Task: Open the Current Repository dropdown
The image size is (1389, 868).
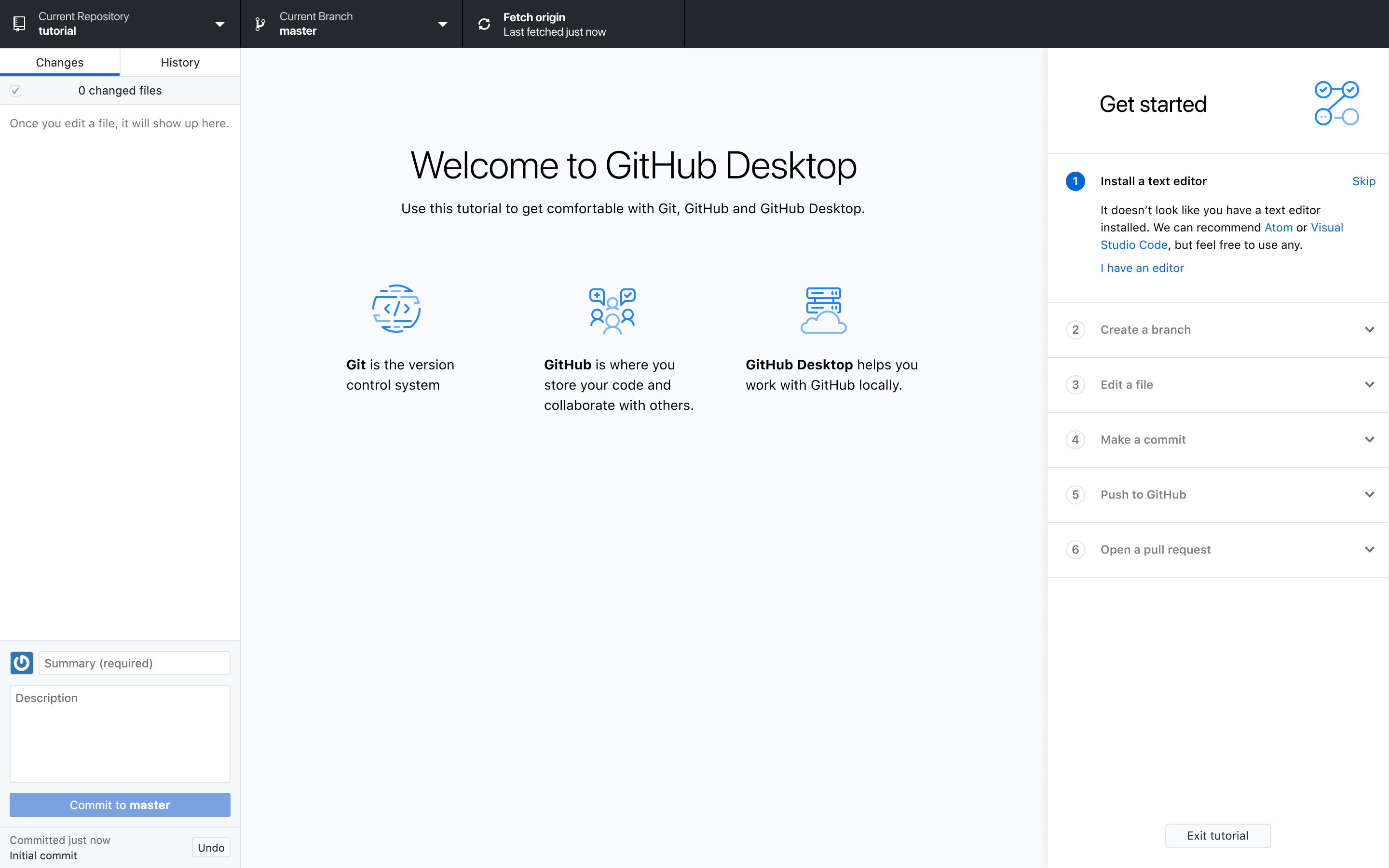Action: click(220, 24)
